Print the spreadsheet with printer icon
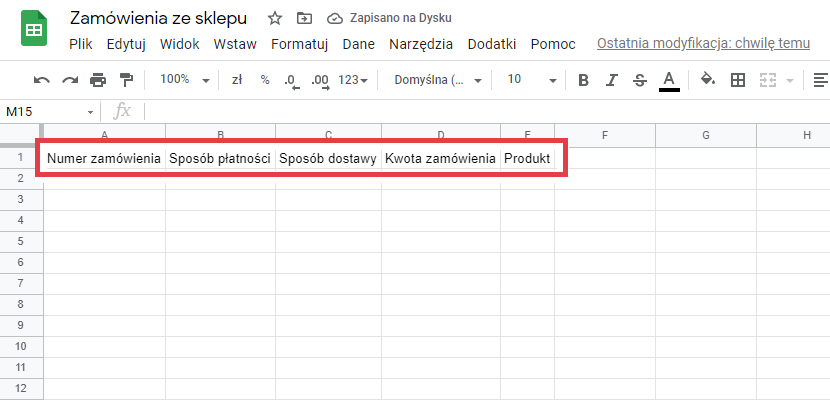This screenshot has width=830, height=400. (x=98, y=80)
